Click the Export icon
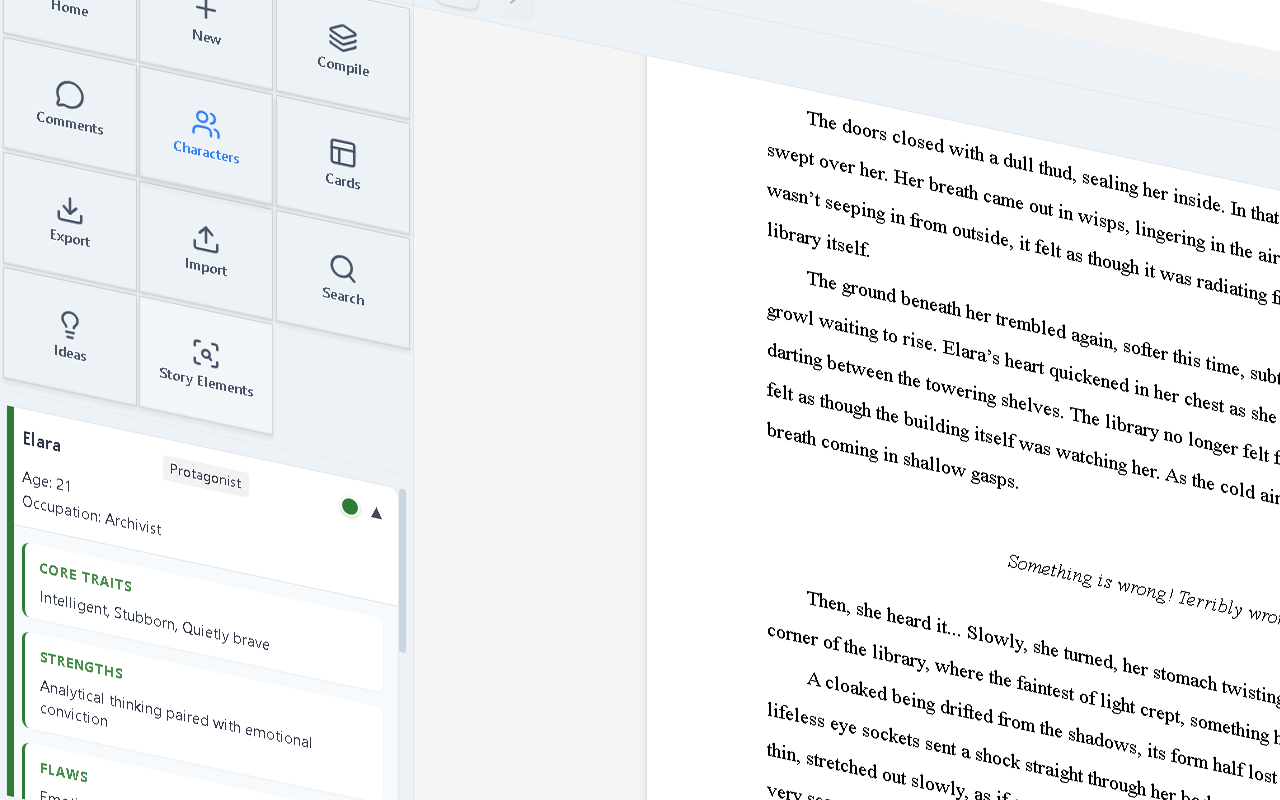 69,220
